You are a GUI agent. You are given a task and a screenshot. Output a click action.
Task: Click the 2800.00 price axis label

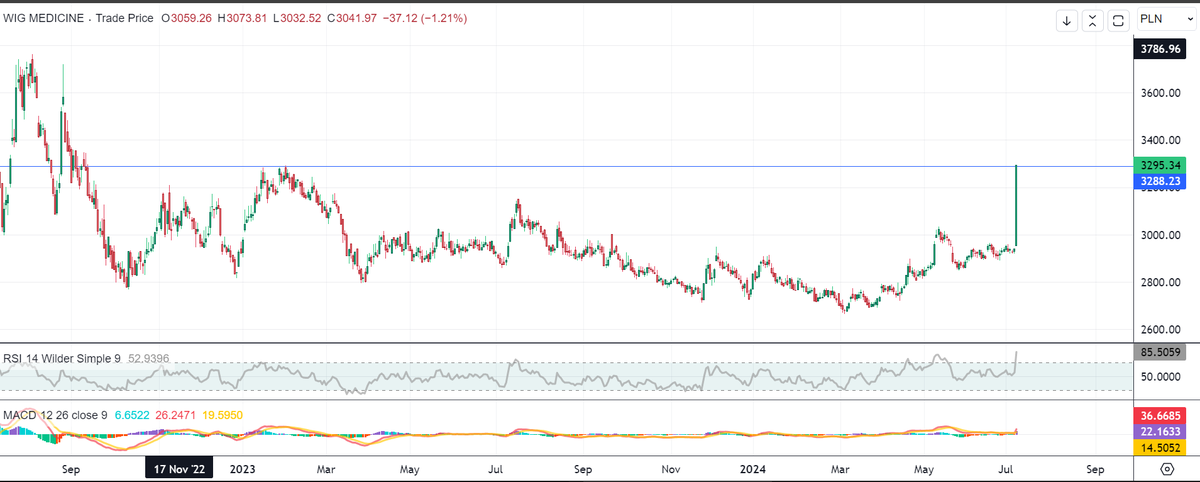pyautogui.click(x=1161, y=283)
